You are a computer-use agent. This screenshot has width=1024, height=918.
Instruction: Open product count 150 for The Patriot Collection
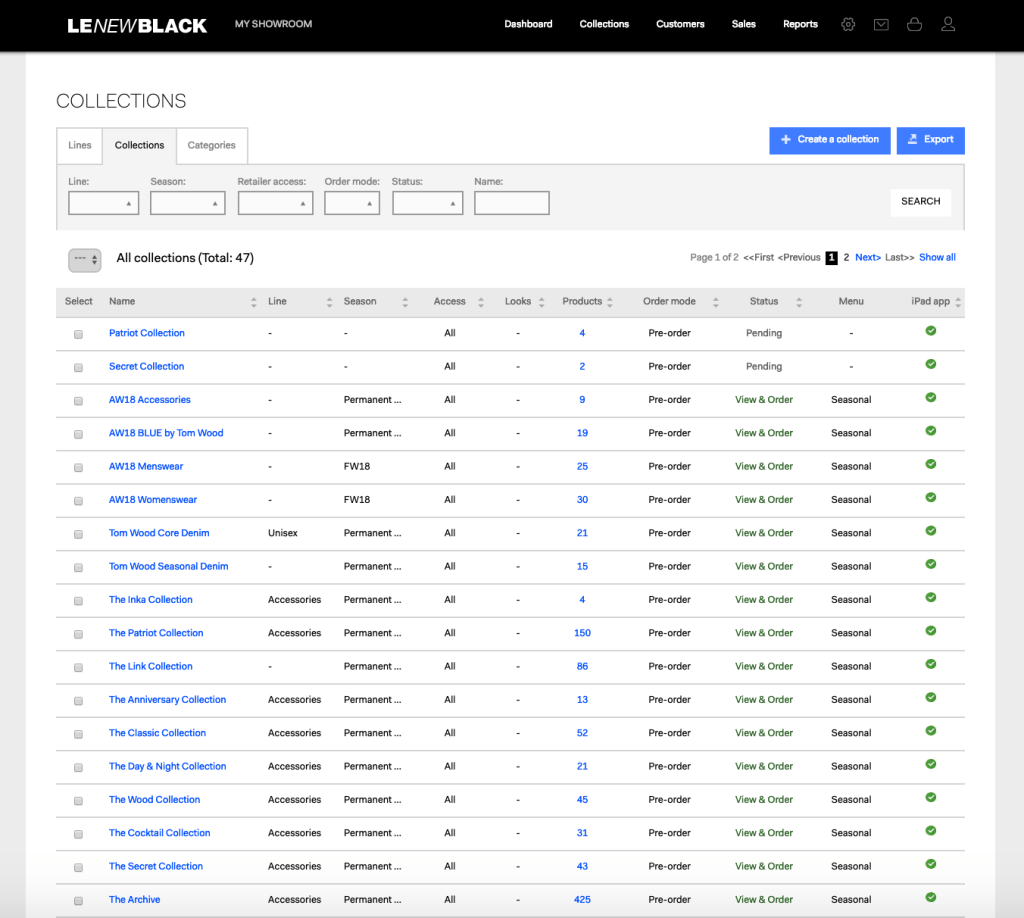[x=582, y=633]
